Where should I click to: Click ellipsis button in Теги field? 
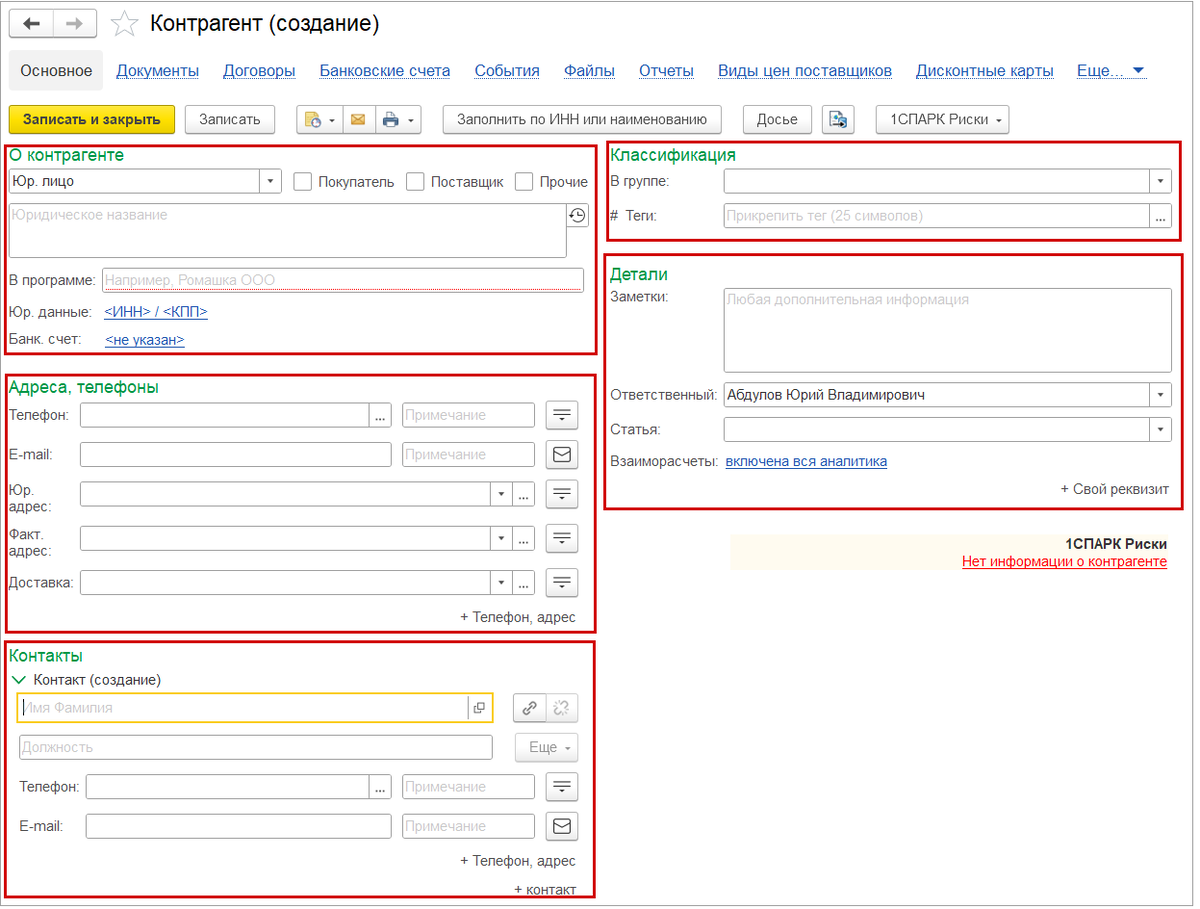tap(1160, 215)
